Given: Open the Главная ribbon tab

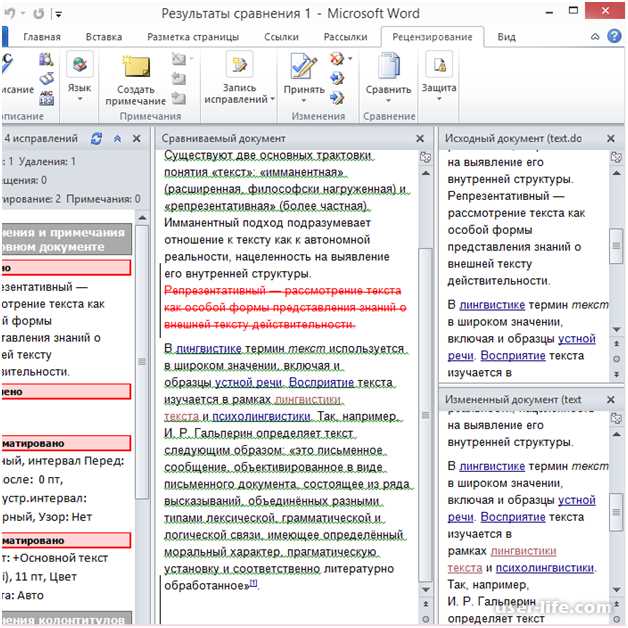Looking at the screenshot, I should click(x=42, y=37).
